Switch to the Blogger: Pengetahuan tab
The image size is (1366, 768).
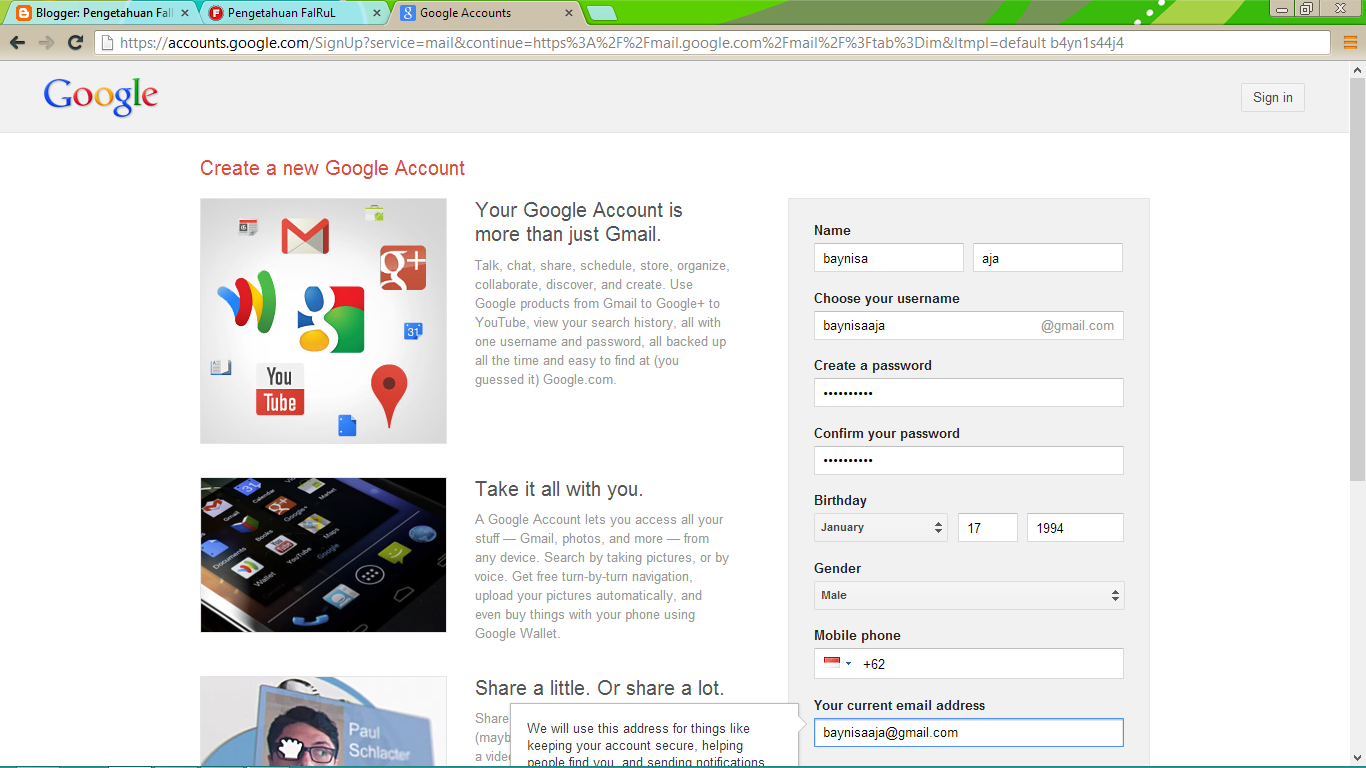click(98, 13)
